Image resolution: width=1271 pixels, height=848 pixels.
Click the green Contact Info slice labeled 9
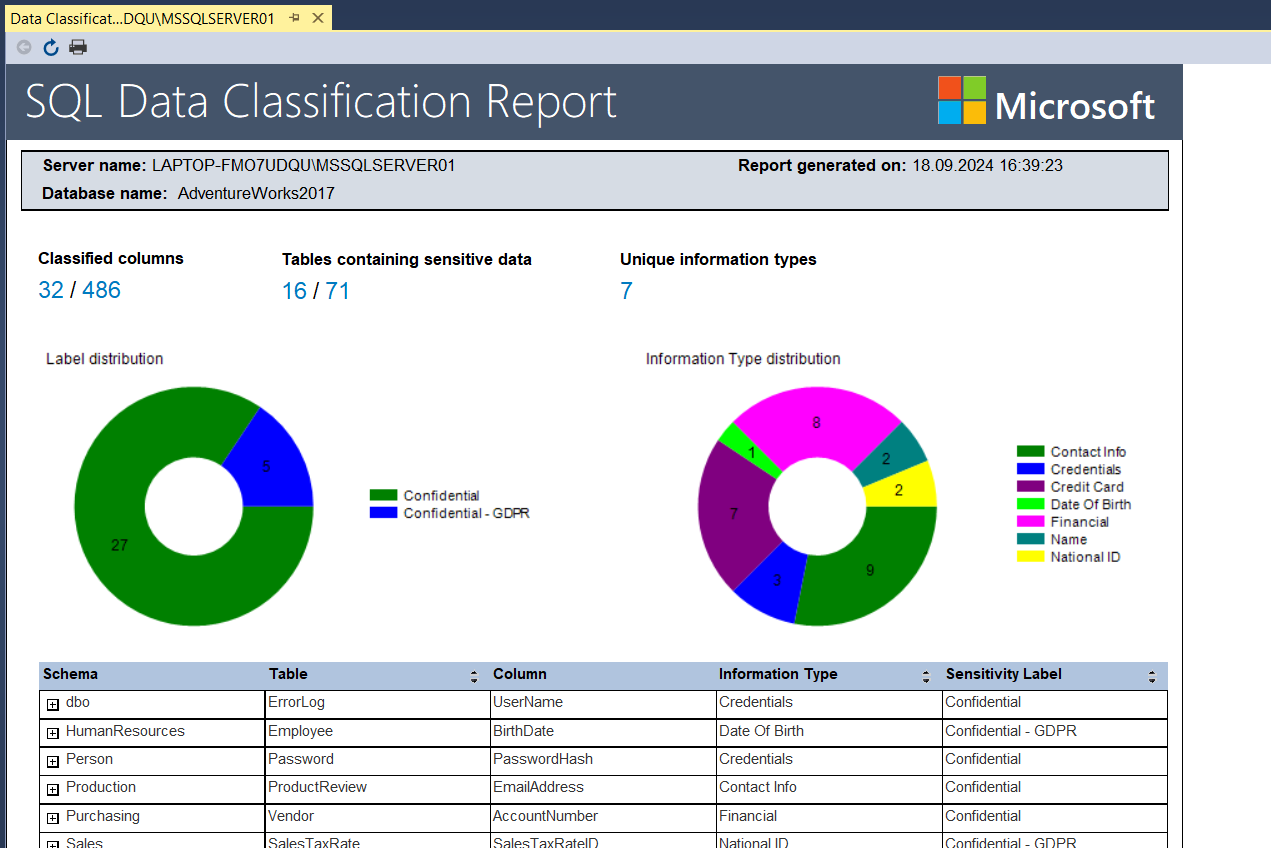pyautogui.click(x=868, y=568)
